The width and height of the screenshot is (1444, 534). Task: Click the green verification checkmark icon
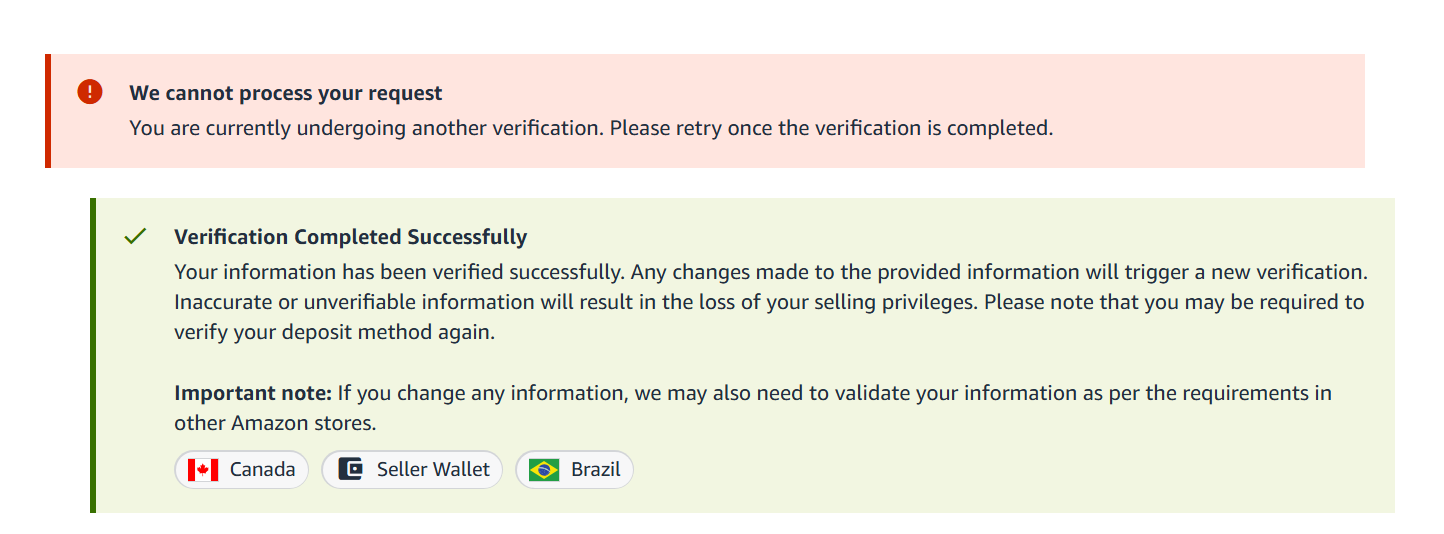click(135, 236)
